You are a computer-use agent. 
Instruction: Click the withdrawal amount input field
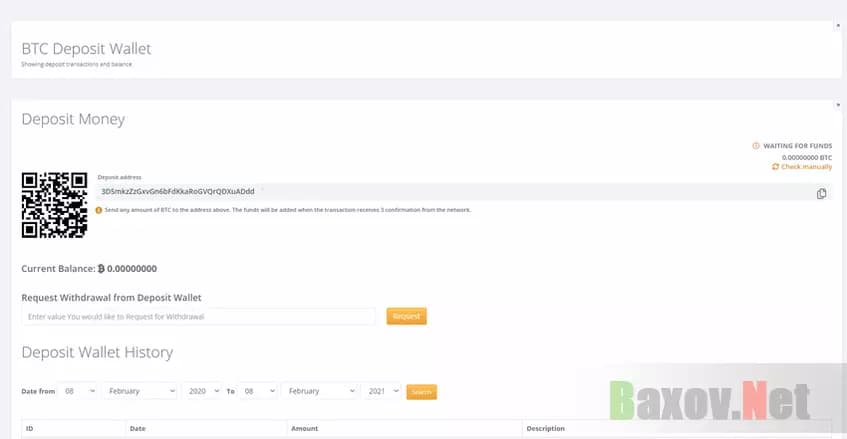[198, 316]
